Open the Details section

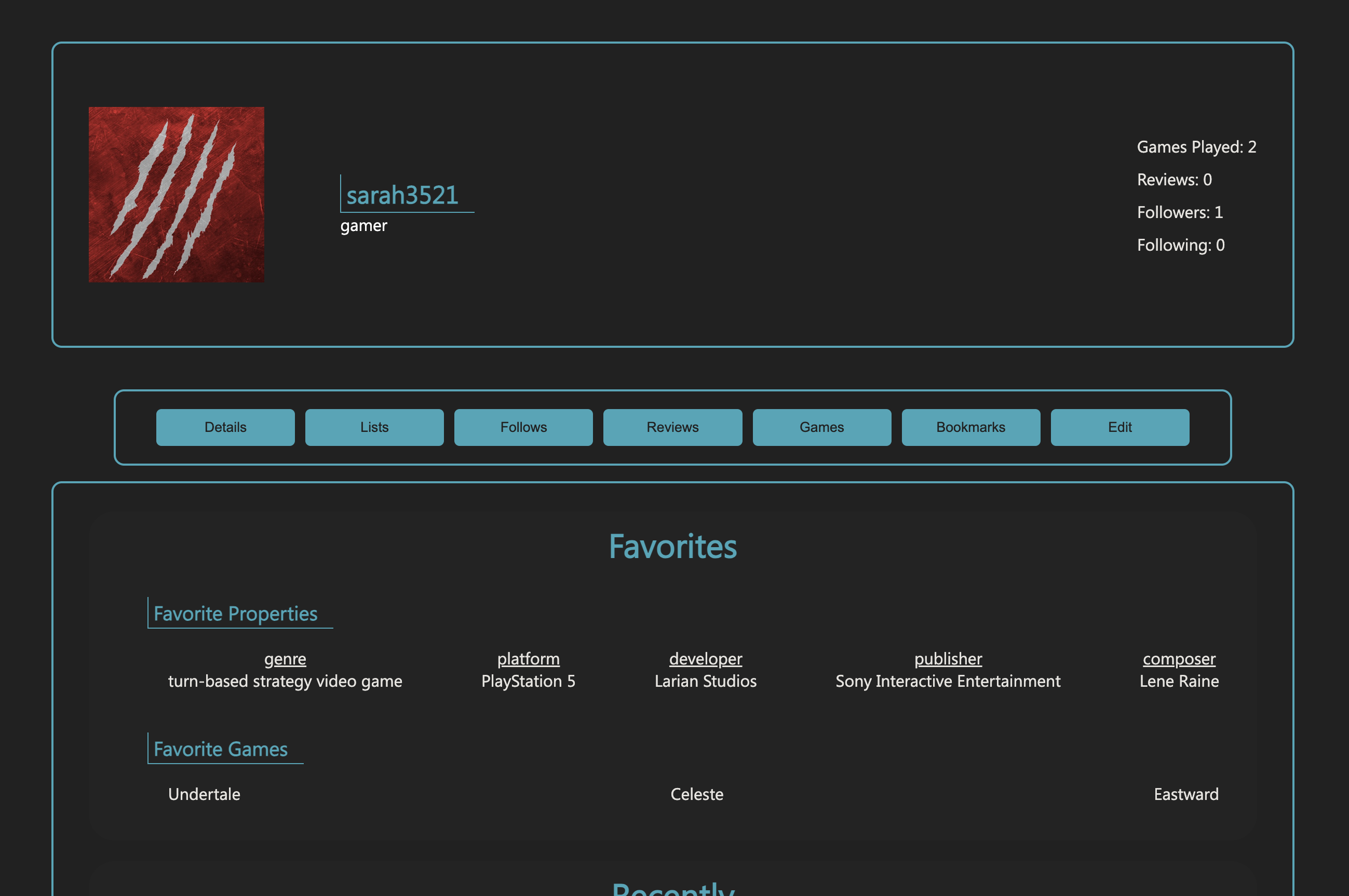225,427
